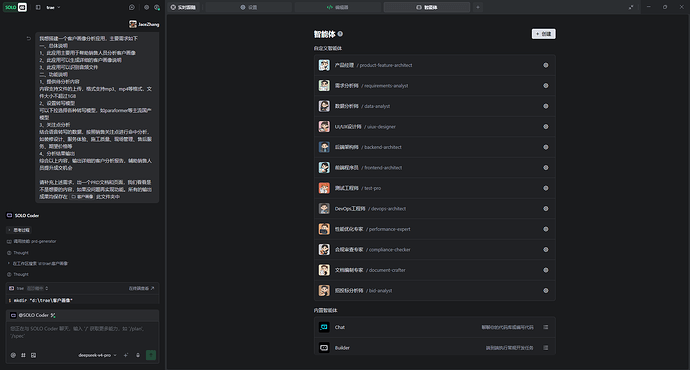Expand the 在工作区搜索 step
The height and width of the screenshot is (370, 690).
pos(38,264)
